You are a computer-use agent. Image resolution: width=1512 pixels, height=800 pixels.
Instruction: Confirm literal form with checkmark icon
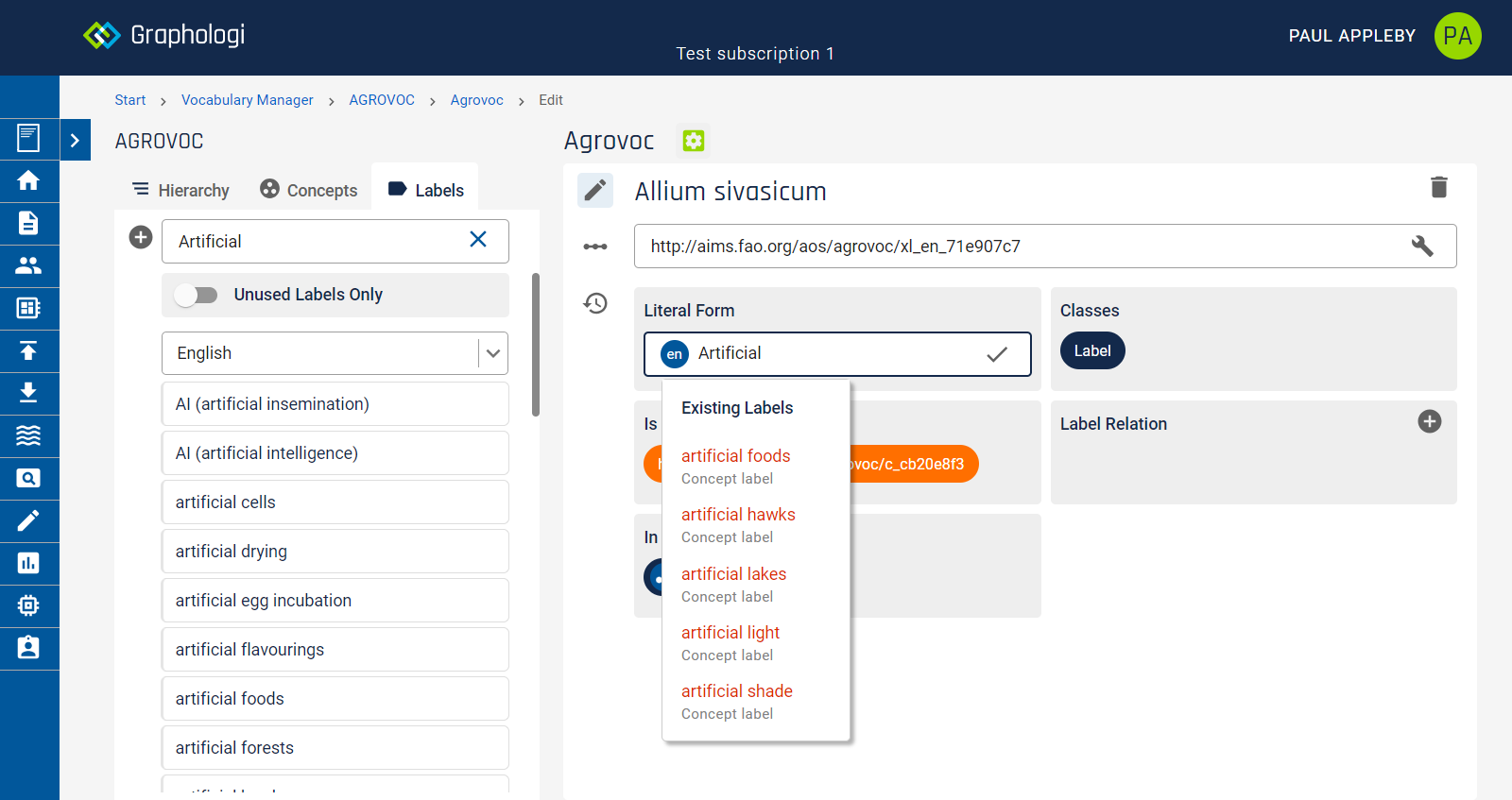pyautogui.click(x=997, y=354)
